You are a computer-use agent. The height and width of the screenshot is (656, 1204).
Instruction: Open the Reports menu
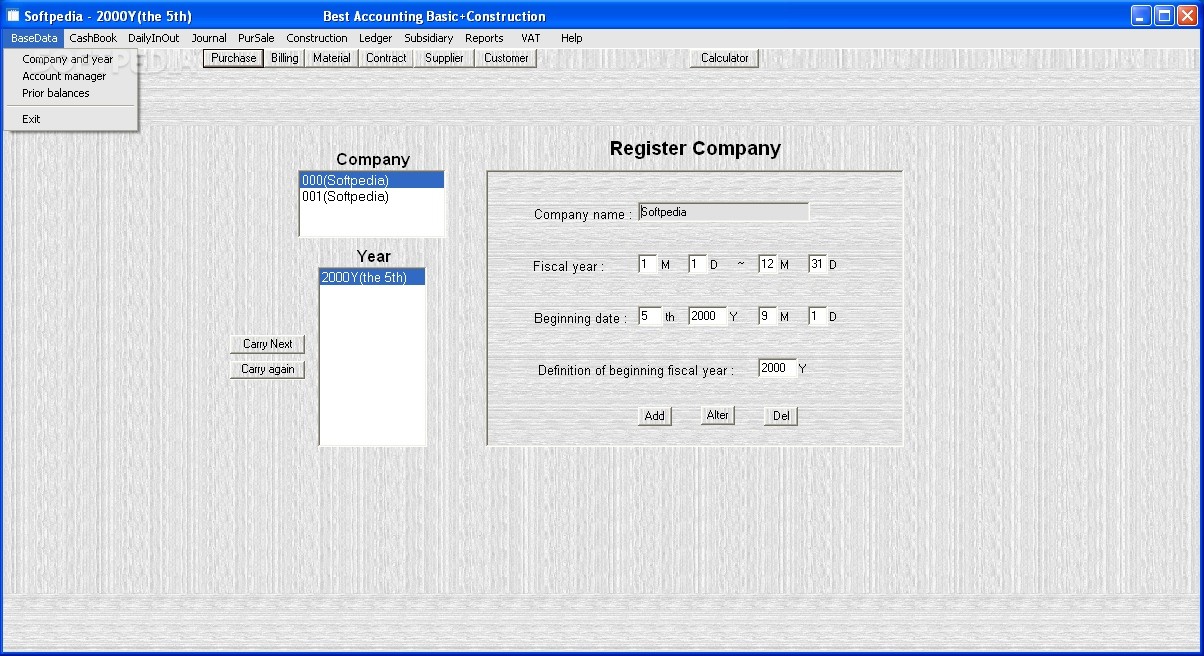[484, 38]
